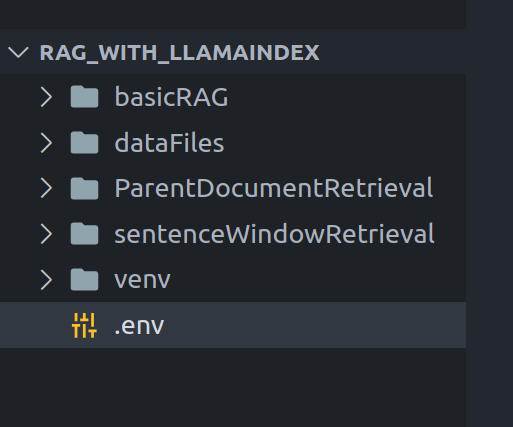Select the ParentDocumentRetrieval folder label
This screenshot has width=513, height=427.
[274, 188]
